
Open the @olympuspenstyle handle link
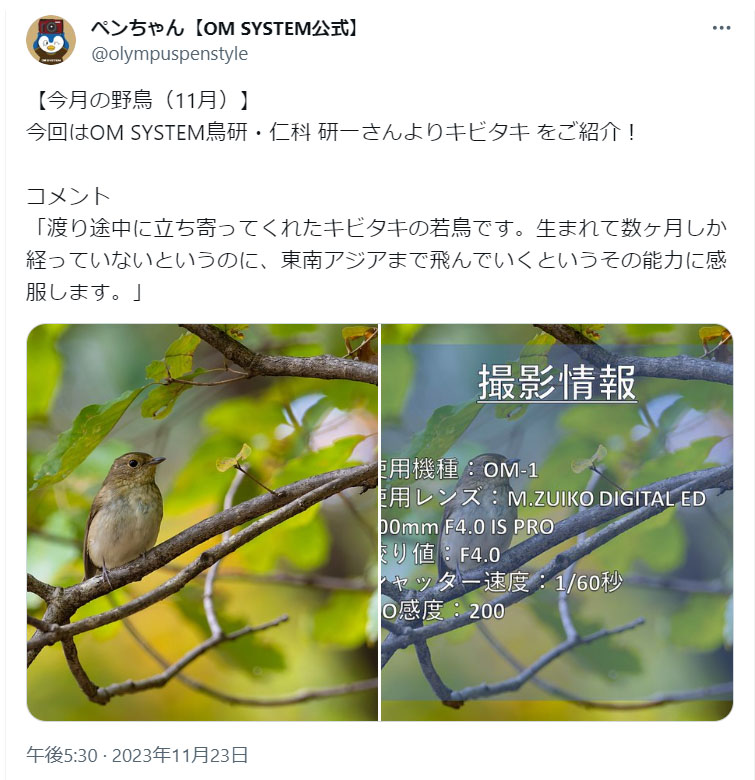coord(169,54)
